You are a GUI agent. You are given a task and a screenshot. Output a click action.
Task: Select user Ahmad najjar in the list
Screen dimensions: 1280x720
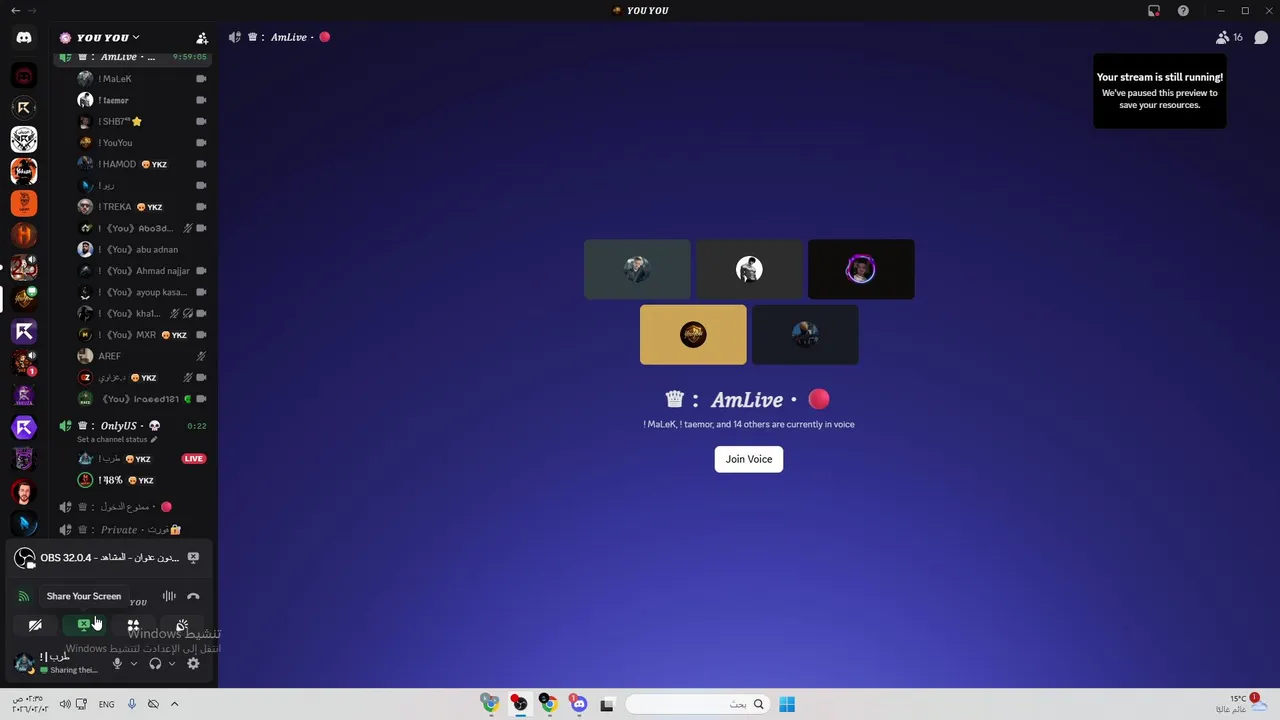[142, 271]
